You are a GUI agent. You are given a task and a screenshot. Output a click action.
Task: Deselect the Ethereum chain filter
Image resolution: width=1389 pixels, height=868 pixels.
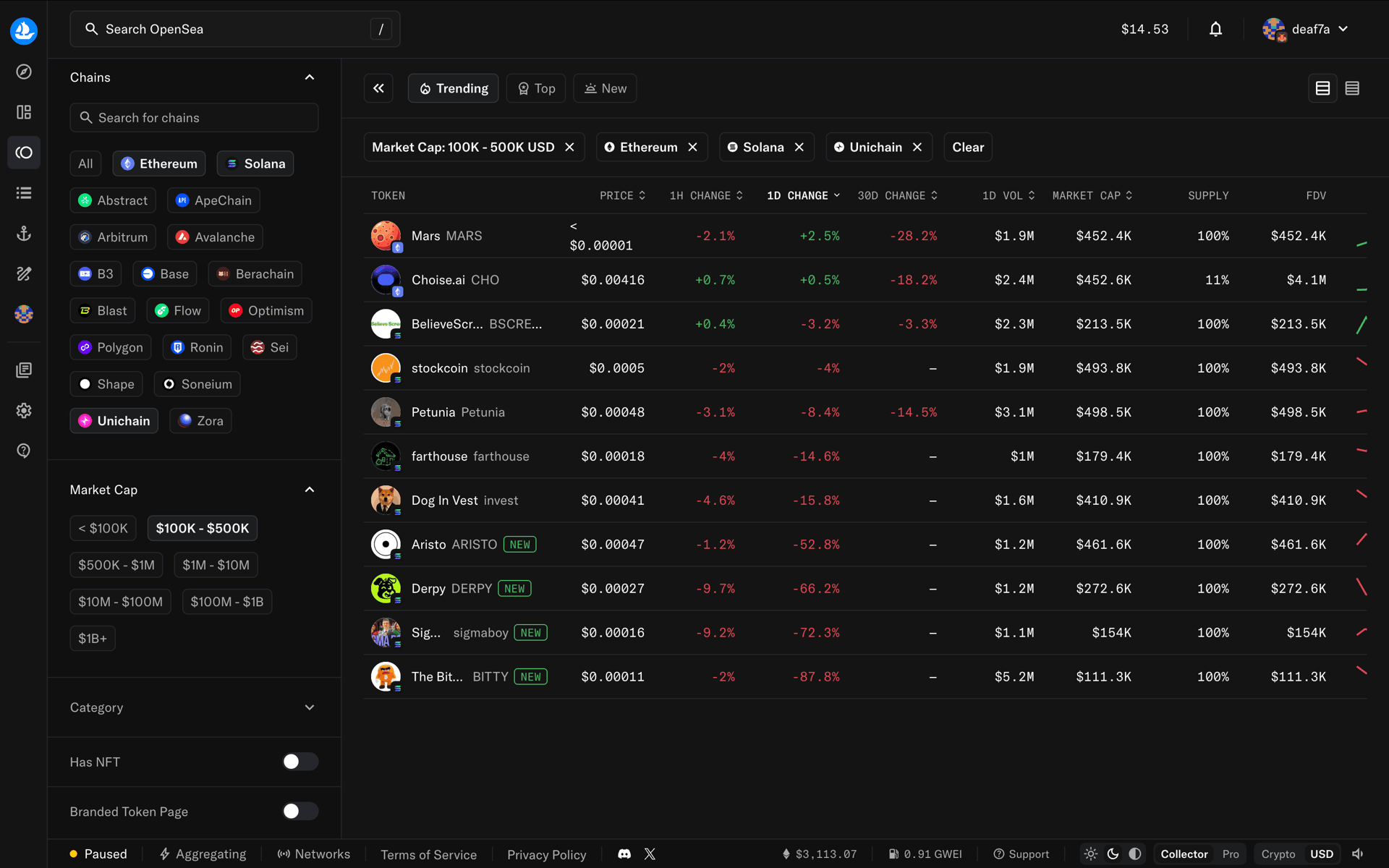pos(159,163)
